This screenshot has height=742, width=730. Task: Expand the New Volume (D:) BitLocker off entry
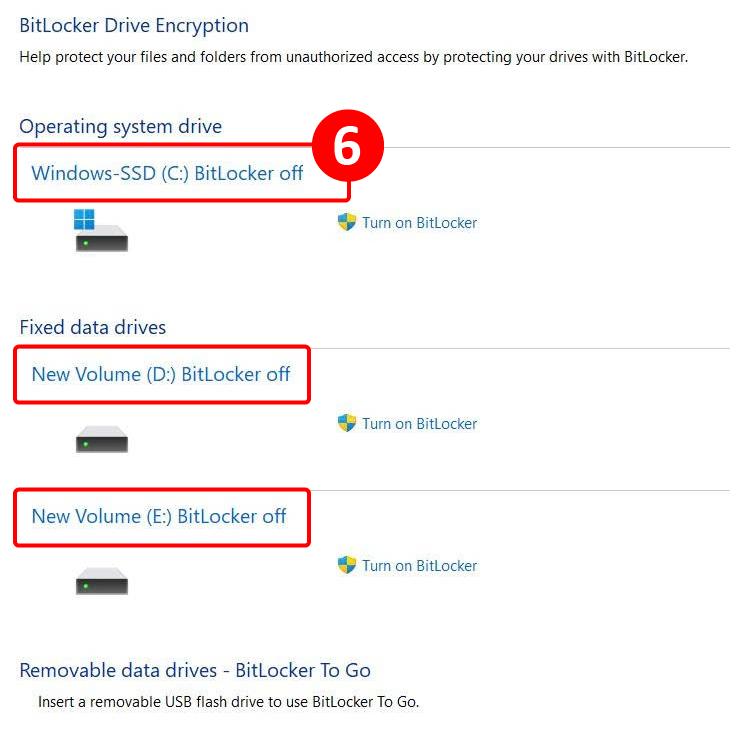(161, 374)
